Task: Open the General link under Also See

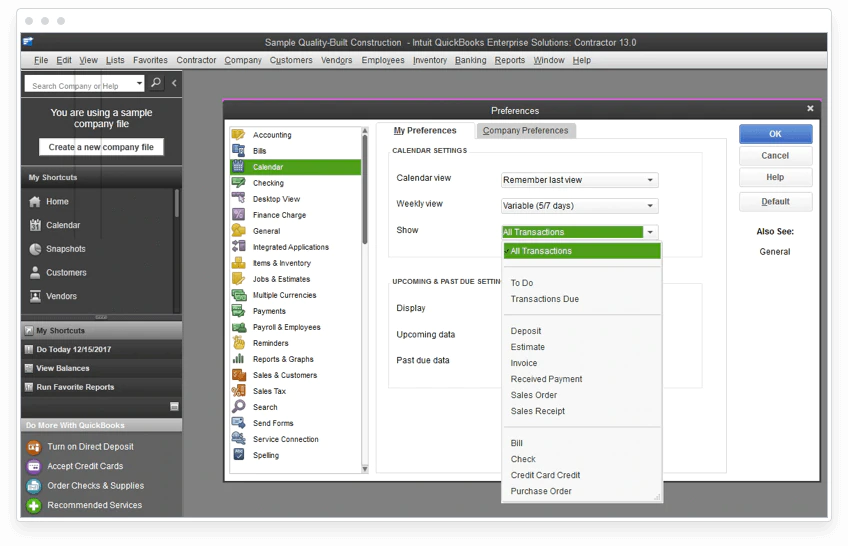Action: click(x=774, y=251)
